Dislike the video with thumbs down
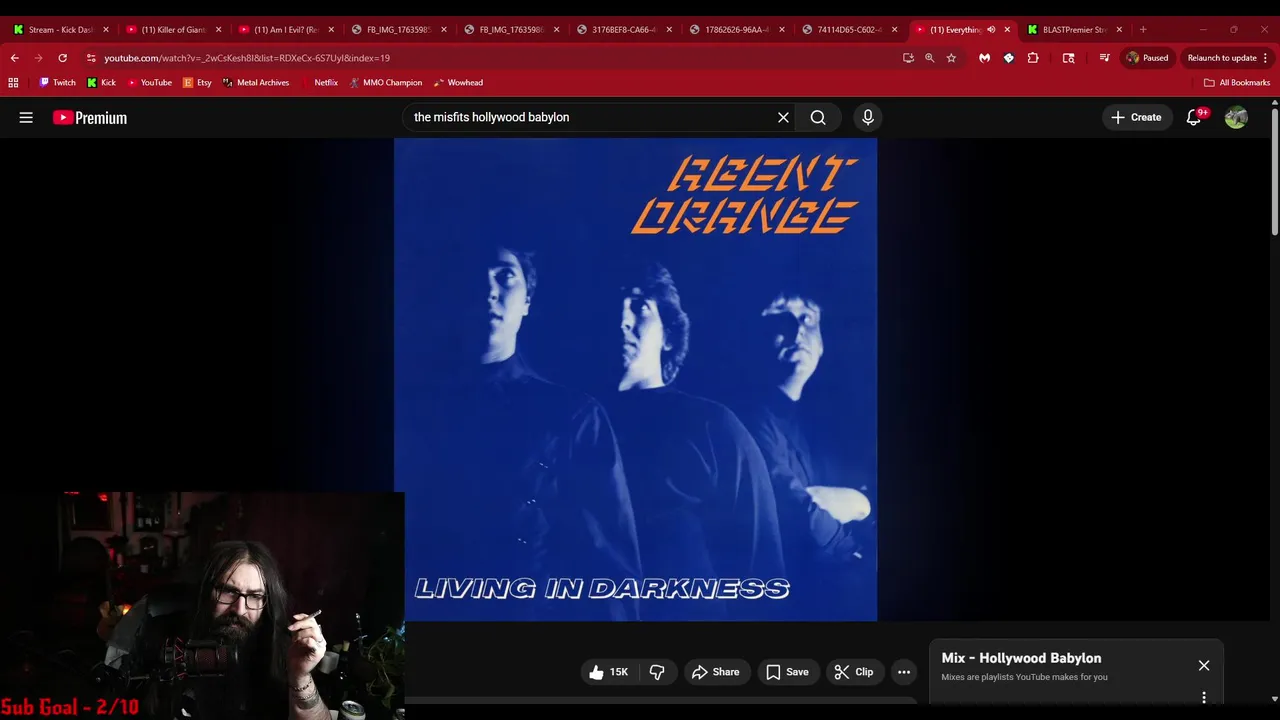This screenshot has height=720, width=1280. tap(657, 672)
